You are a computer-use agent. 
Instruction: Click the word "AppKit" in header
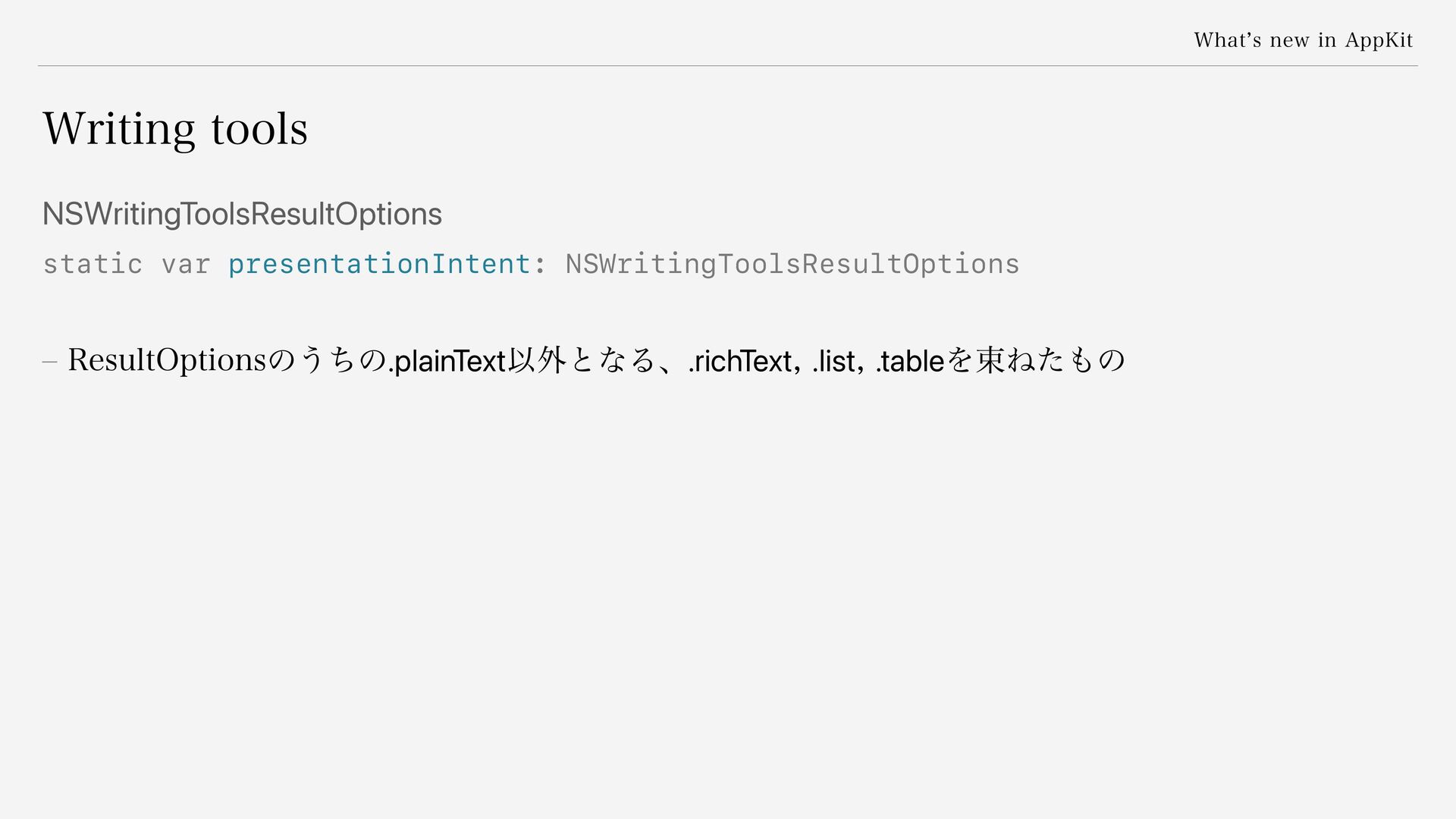1379,39
